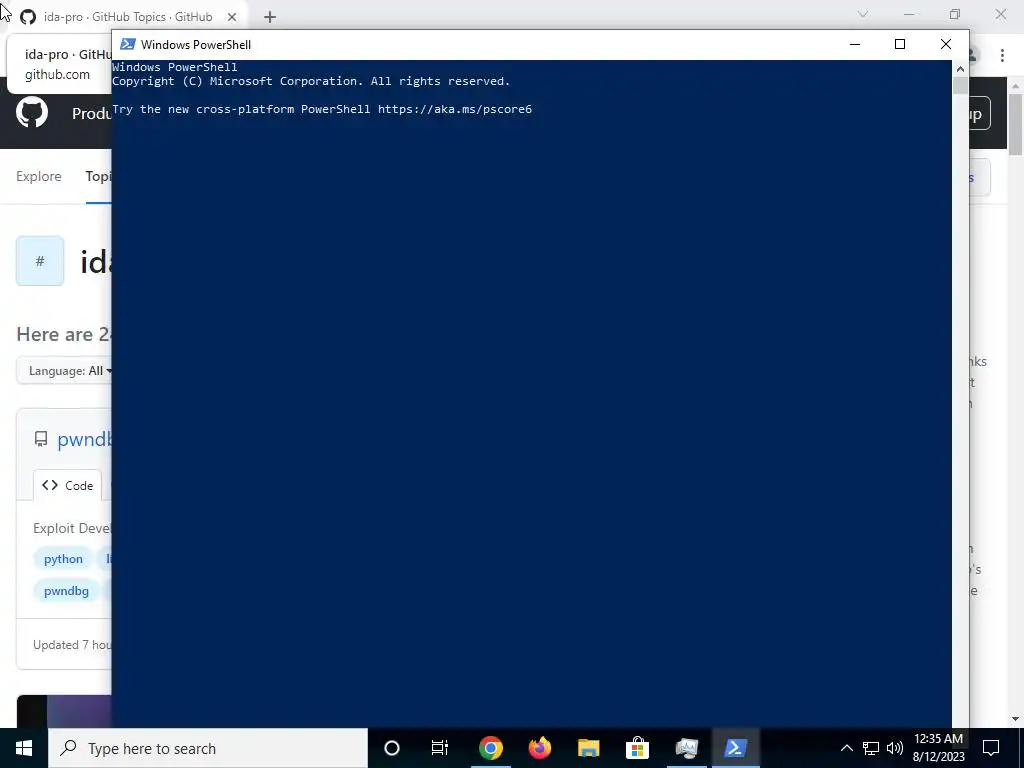1024x768 pixels.
Task: Open the volume tray icon
Action: (895, 748)
